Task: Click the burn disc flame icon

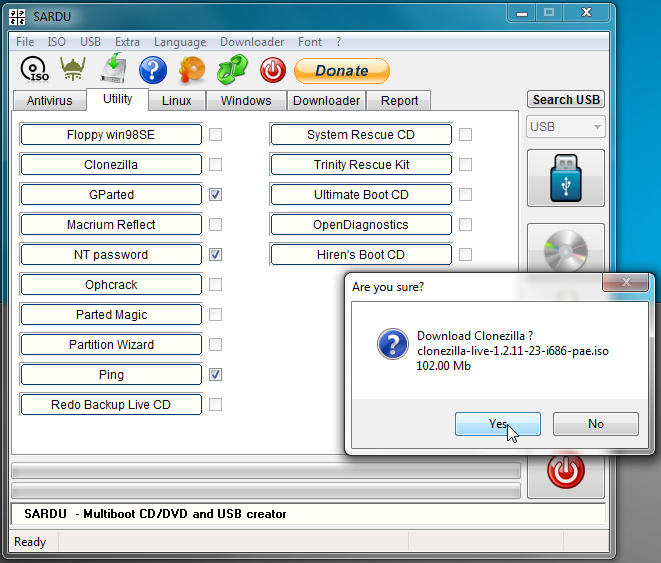Action: (192, 70)
